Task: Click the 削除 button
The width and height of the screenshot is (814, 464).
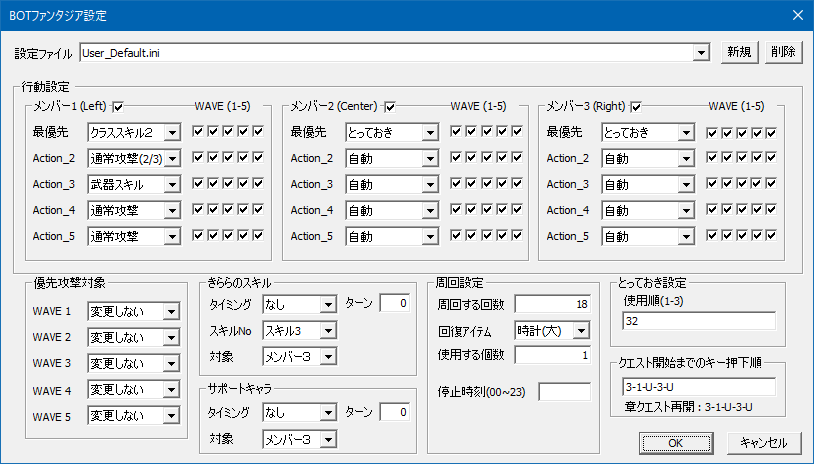Action: pos(784,53)
